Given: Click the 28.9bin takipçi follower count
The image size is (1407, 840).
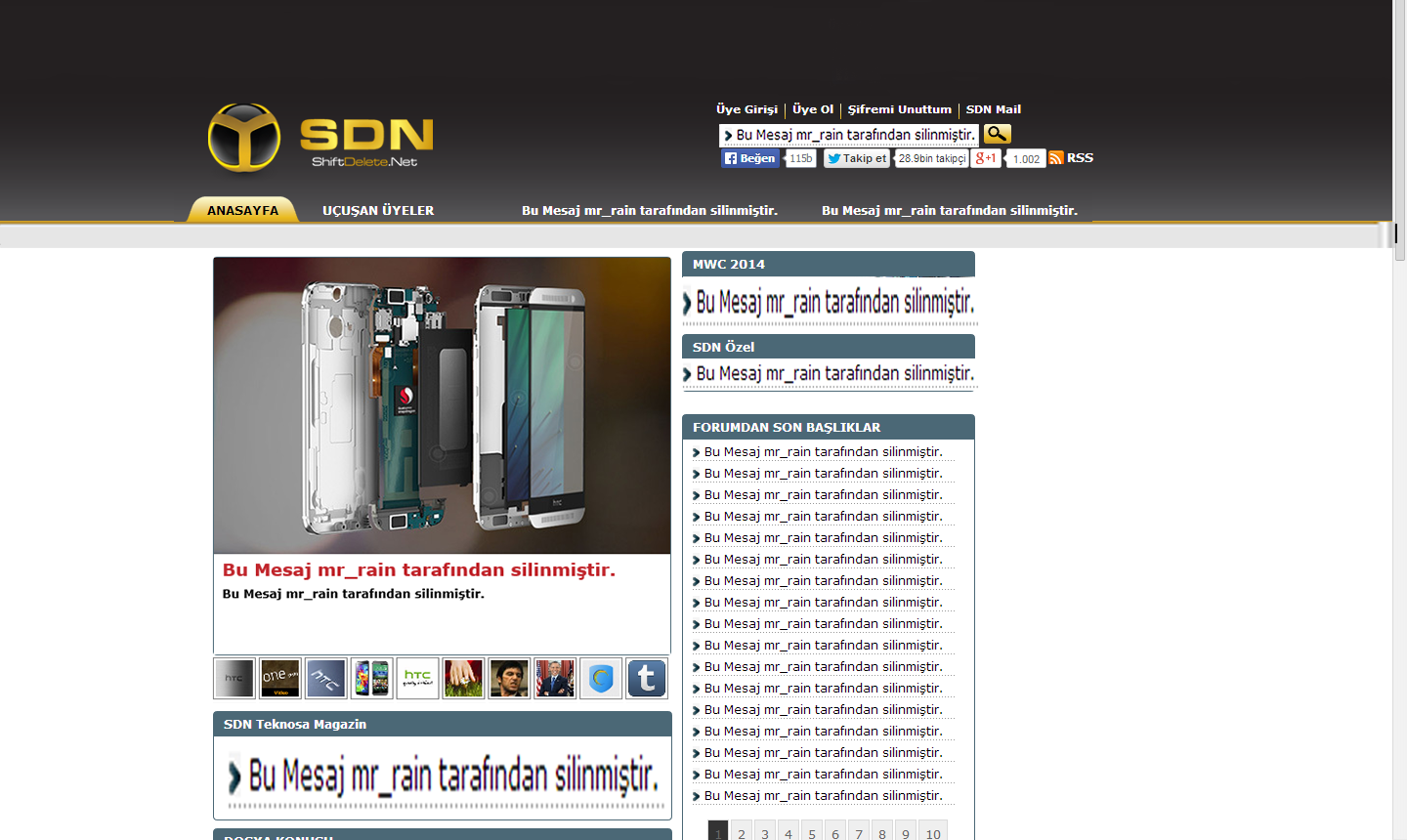Looking at the screenshot, I should (931, 158).
